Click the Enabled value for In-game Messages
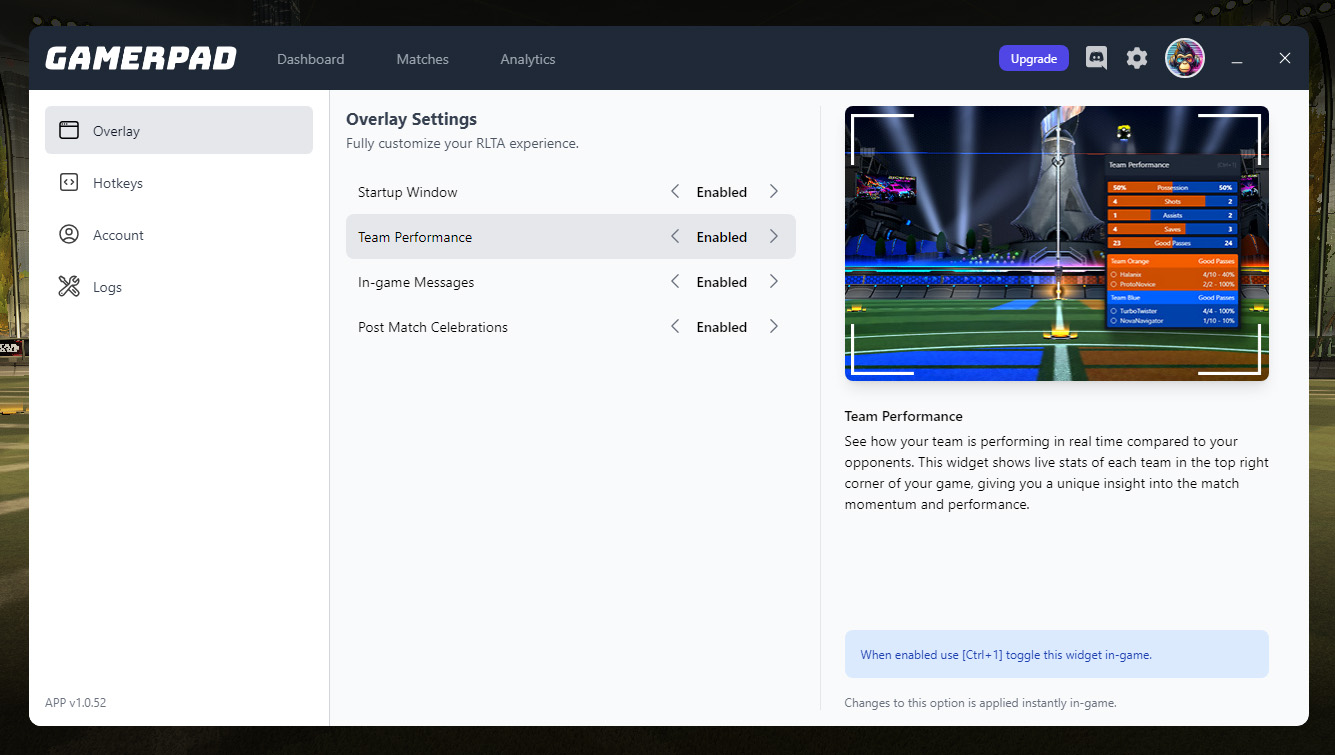Screen dimensions: 1335x755 [x=722, y=282]
